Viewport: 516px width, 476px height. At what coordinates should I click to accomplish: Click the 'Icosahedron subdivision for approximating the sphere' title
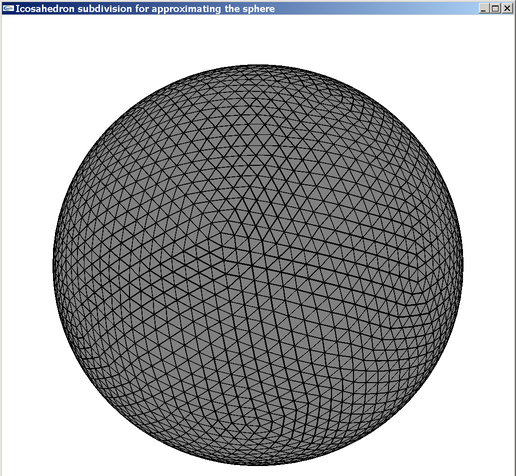coord(145,9)
